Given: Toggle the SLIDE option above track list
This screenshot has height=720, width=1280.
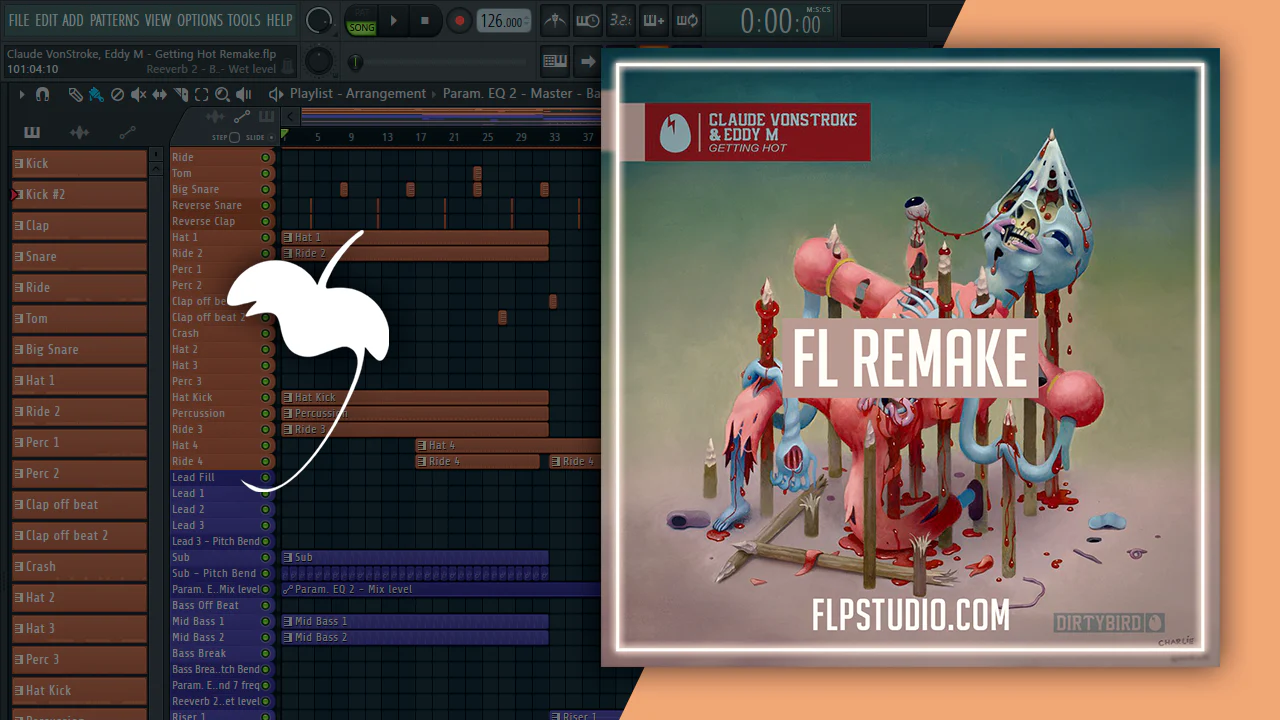Looking at the screenshot, I should [271, 137].
